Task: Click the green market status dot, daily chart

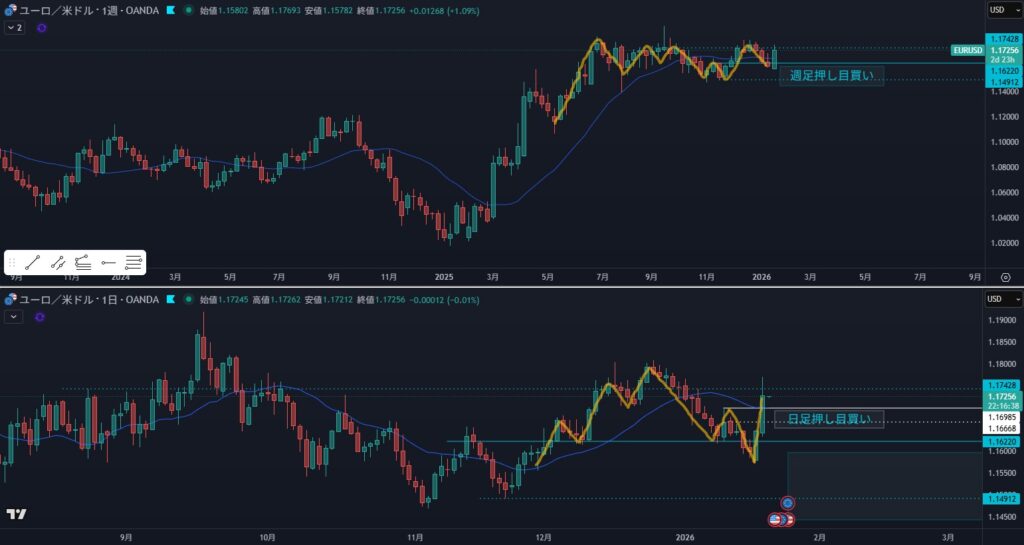Action: point(189,299)
